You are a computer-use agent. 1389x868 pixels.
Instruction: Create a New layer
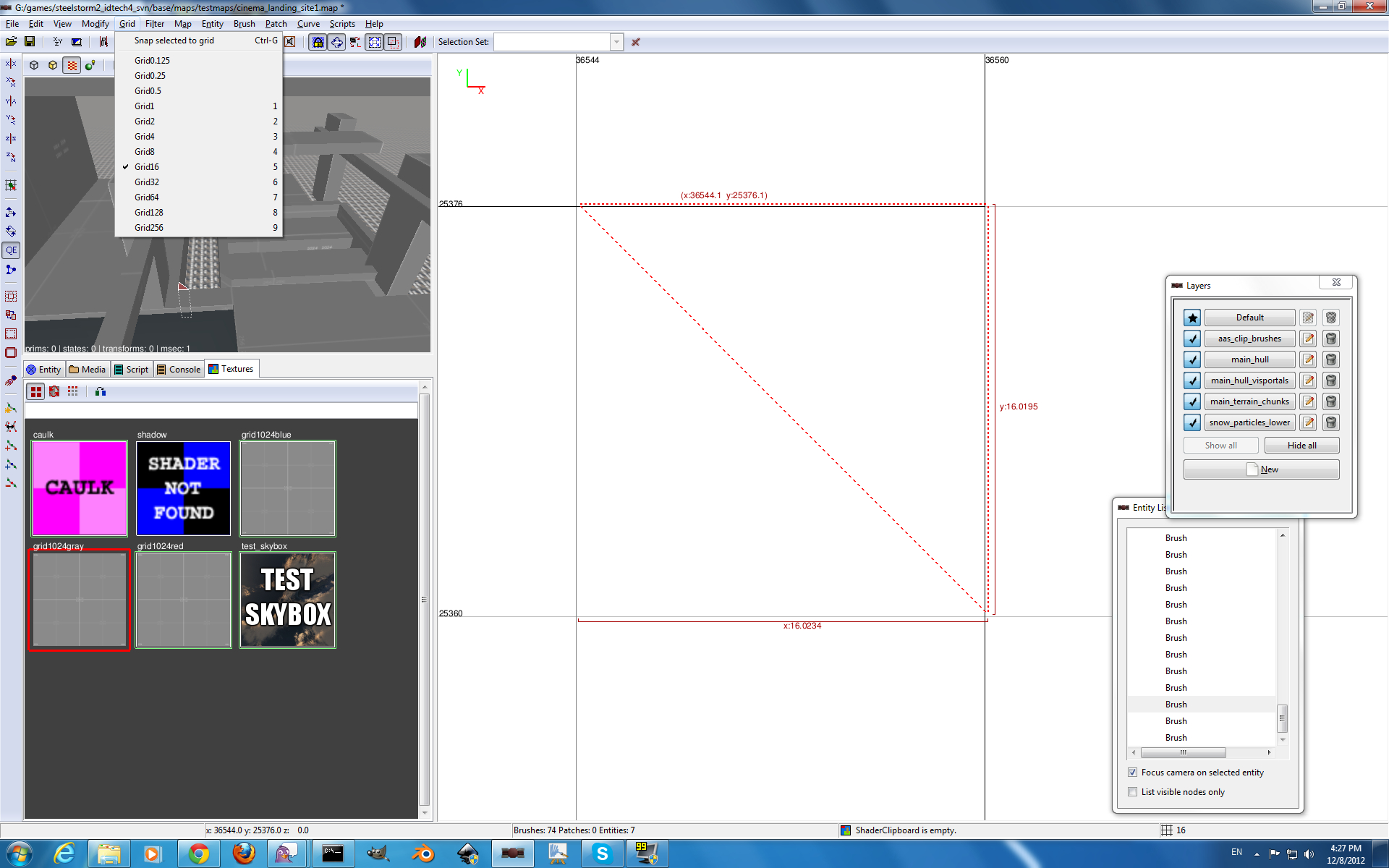pyautogui.click(x=1261, y=469)
